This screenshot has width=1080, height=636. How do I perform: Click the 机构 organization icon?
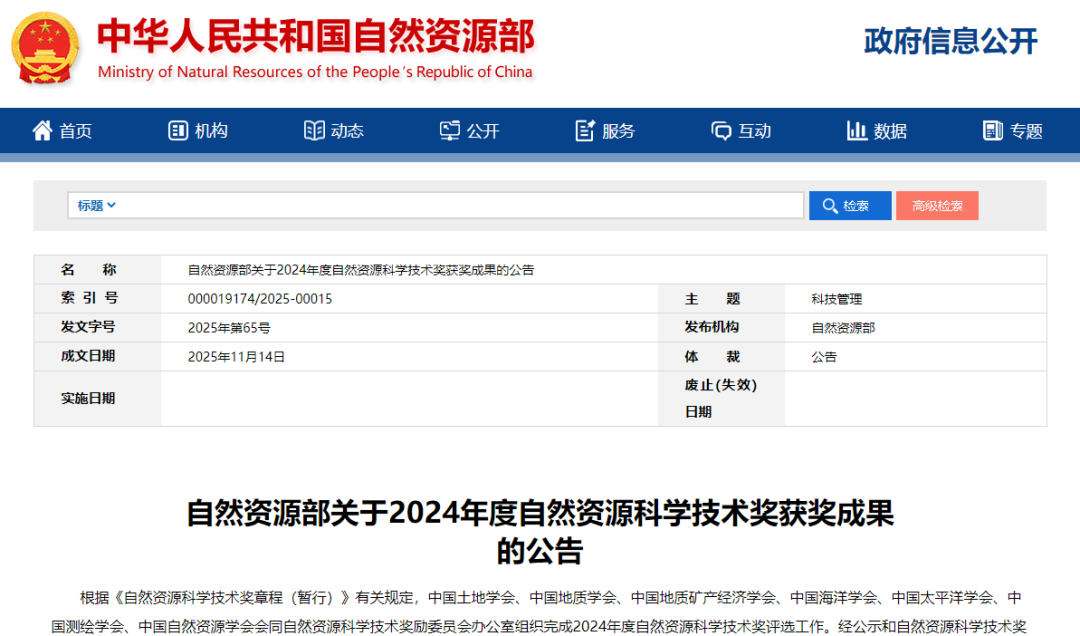tap(178, 131)
